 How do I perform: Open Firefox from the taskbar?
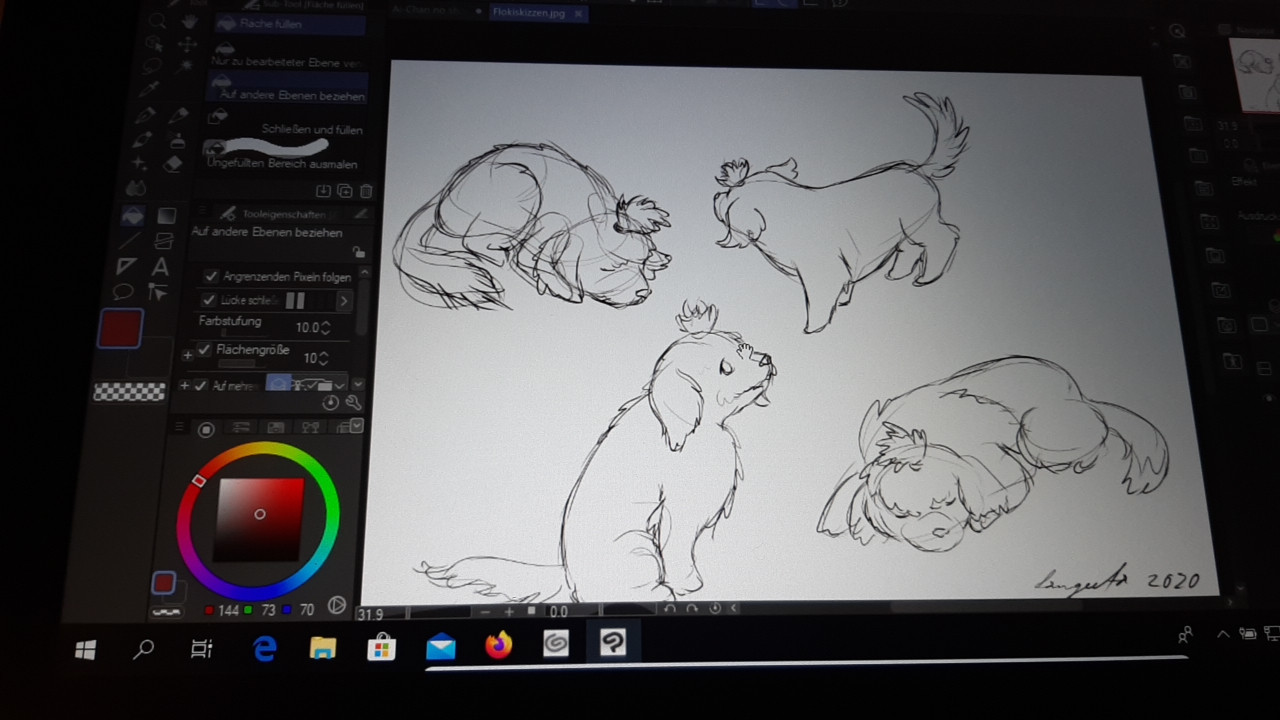(x=498, y=647)
